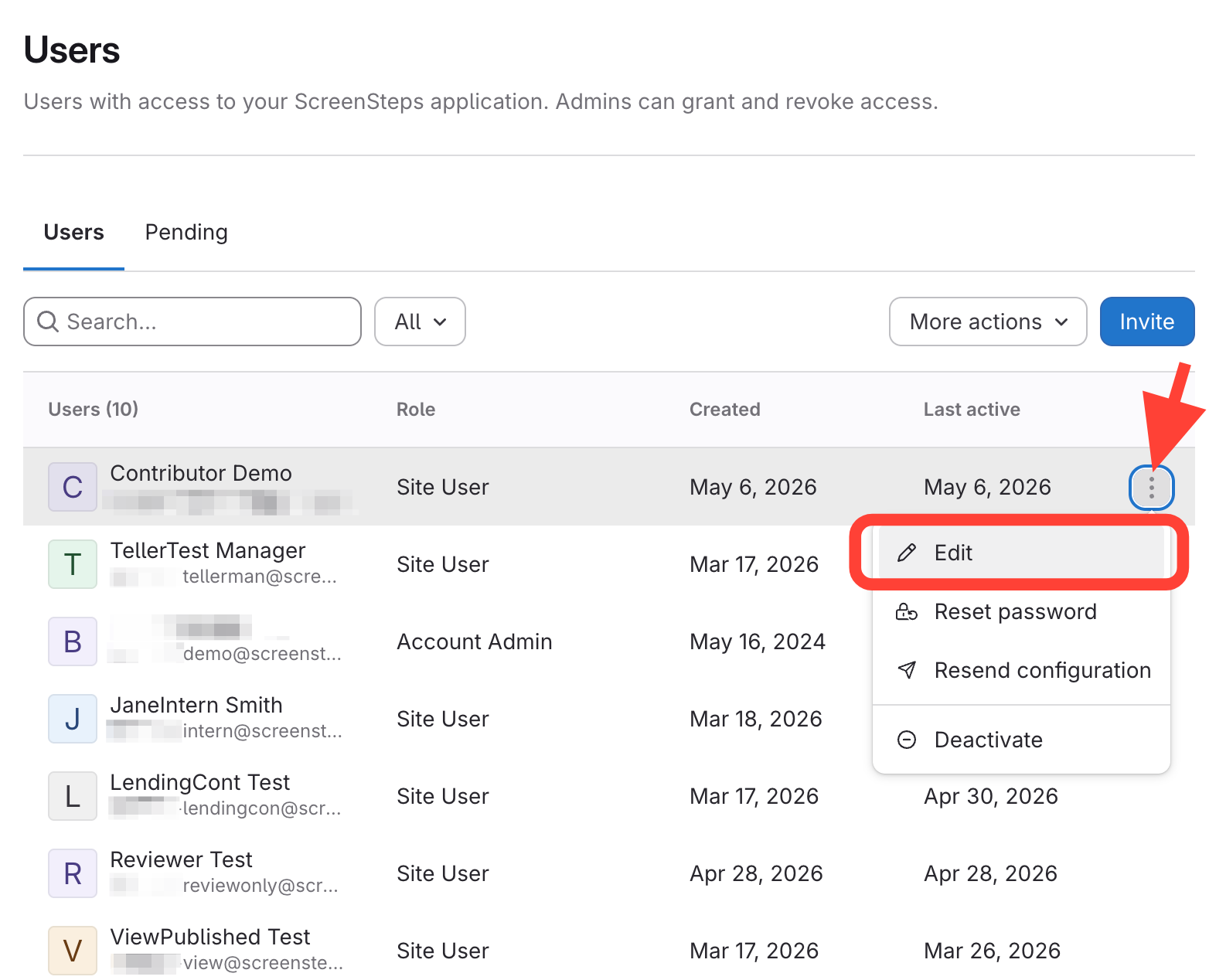Select the JaneIntern Smith name
Screen dimensions: 1209x980
pyautogui.click(x=196, y=705)
